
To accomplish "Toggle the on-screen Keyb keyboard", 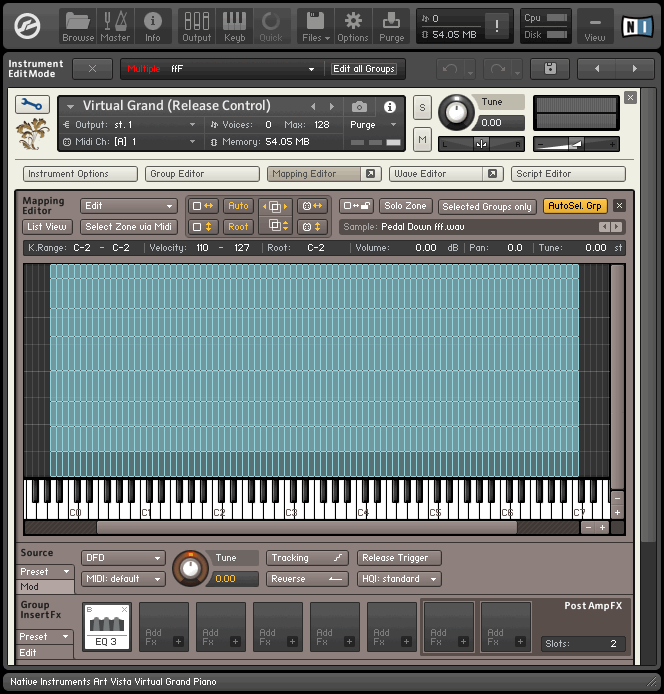I will 234,27.
